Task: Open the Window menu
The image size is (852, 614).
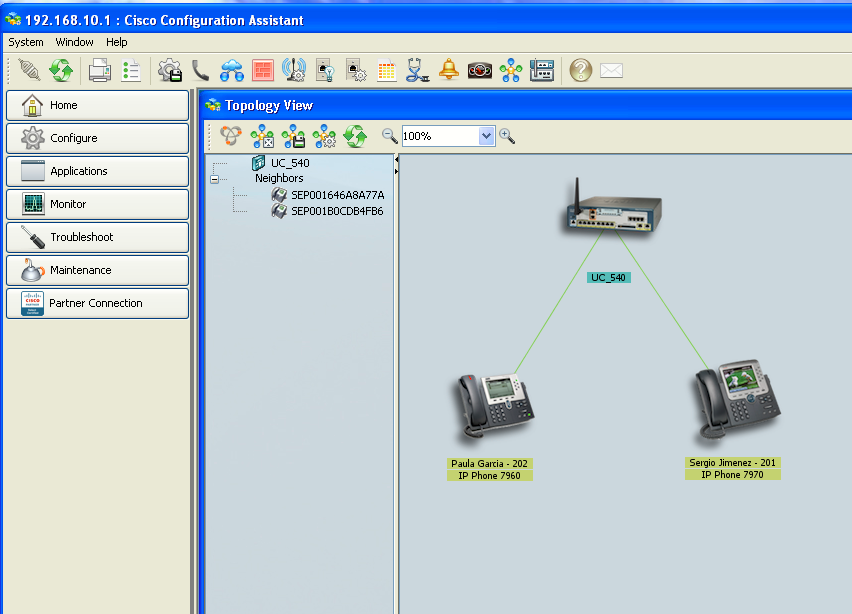Action: [74, 42]
